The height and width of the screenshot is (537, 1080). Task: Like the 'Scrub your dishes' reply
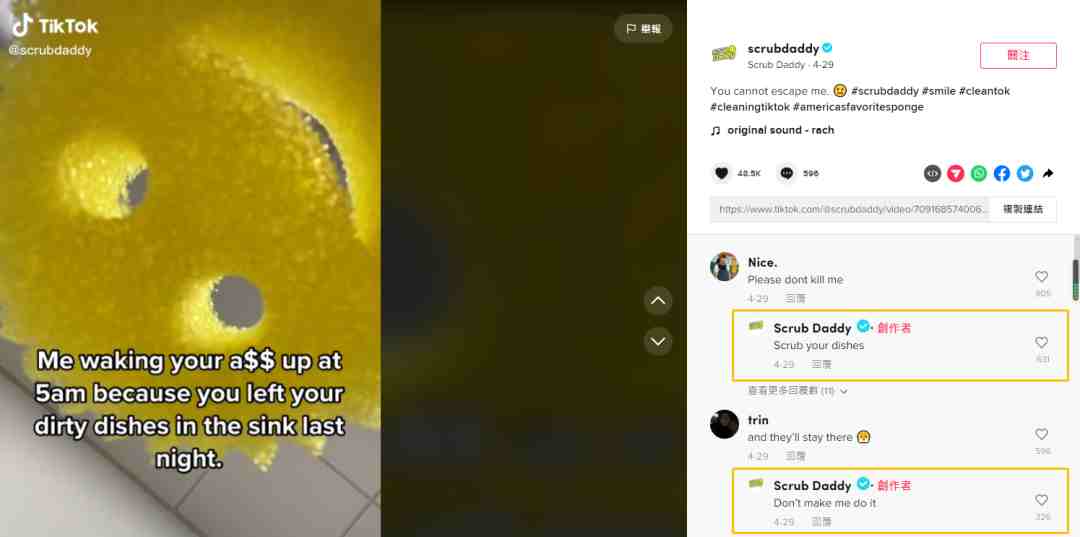click(x=1041, y=342)
